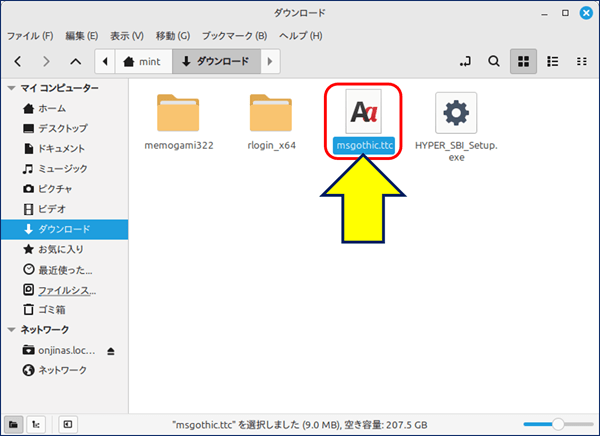Select the msgothic.ttc font file icon
Image resolution: width=600 pixels, height=436 pixels.
[364, 112]
